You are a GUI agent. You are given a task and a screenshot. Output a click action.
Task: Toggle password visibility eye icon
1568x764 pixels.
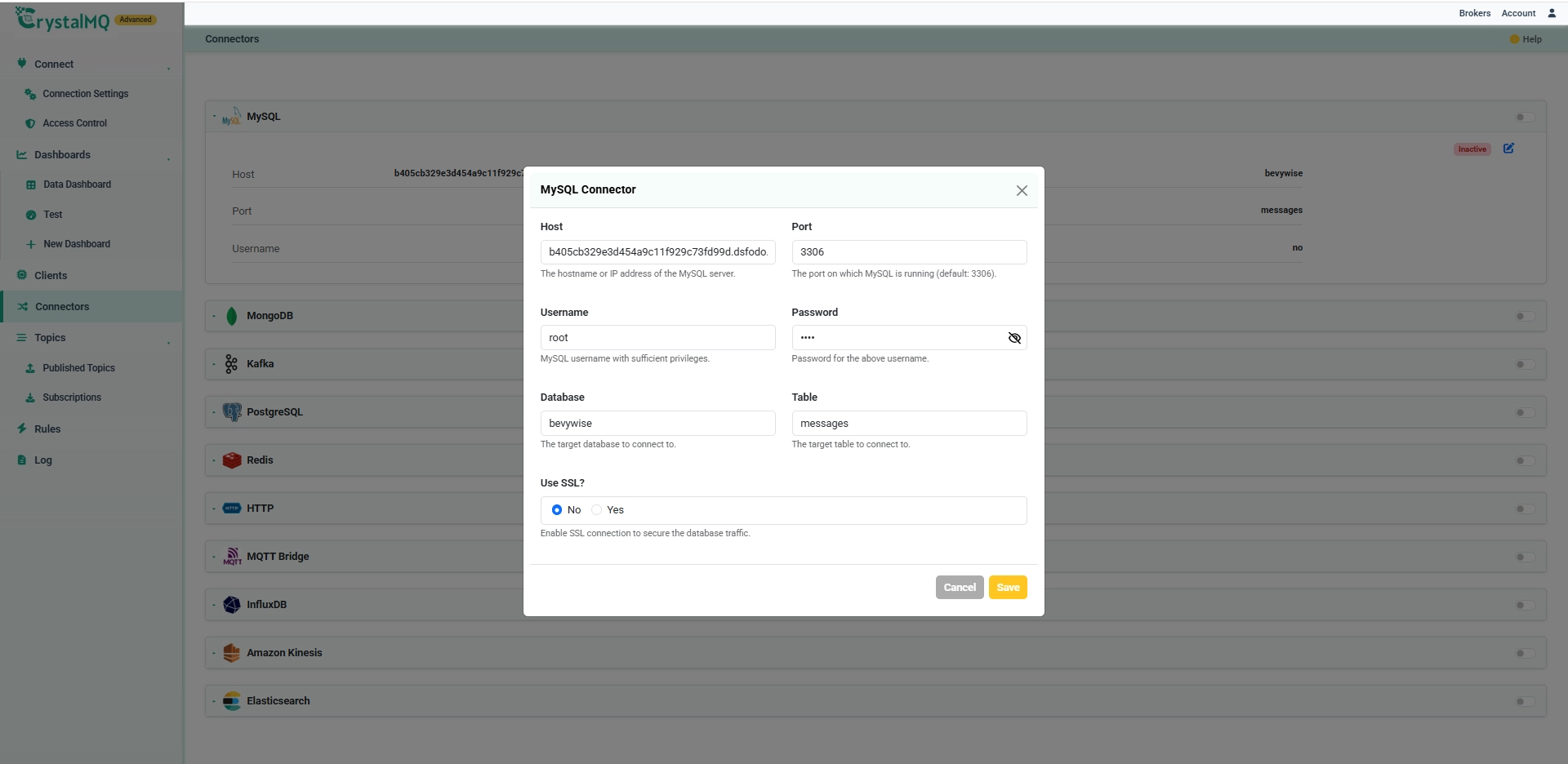(x=1014, y=338)
